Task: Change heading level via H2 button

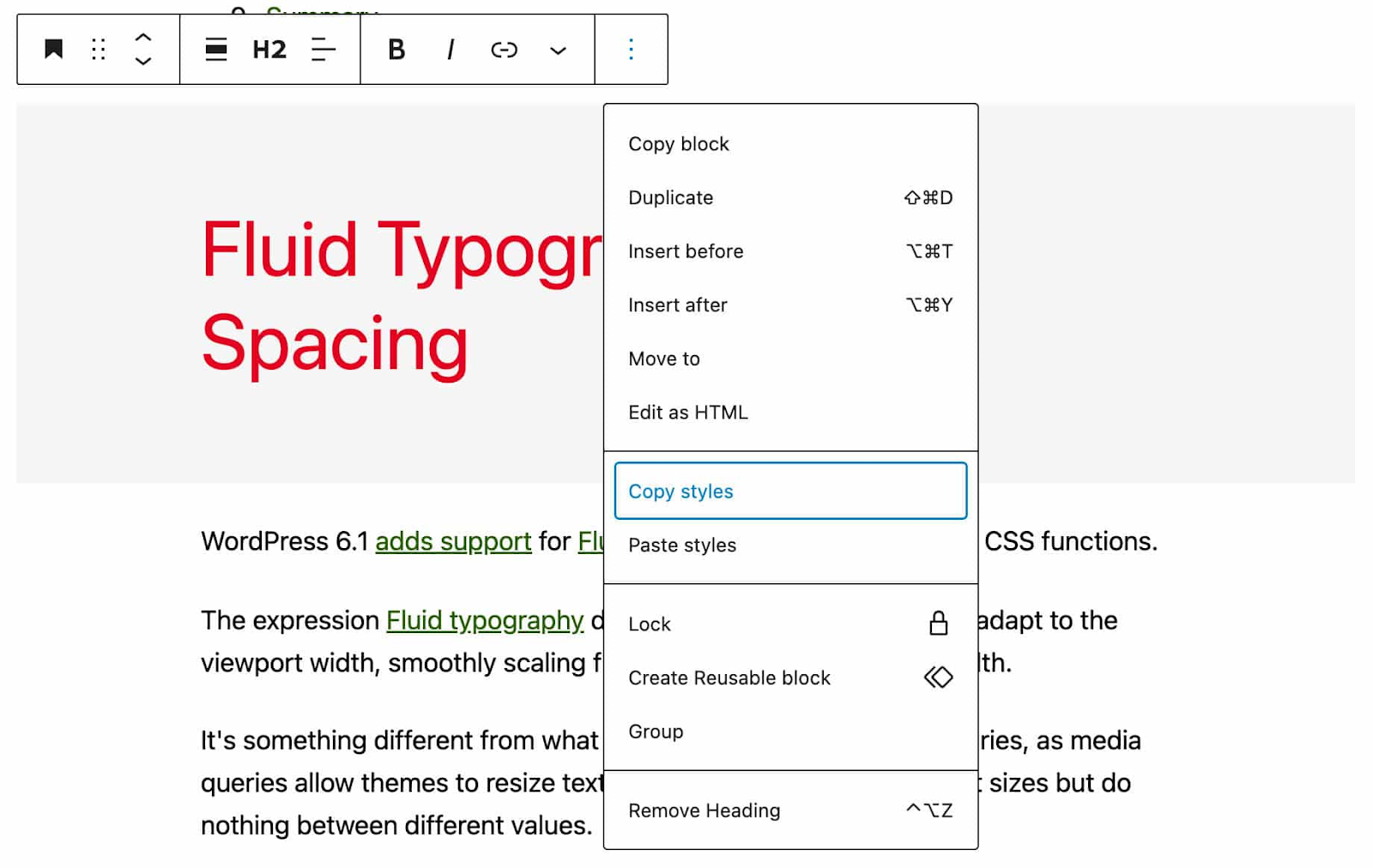Action: tap(269, 50)
